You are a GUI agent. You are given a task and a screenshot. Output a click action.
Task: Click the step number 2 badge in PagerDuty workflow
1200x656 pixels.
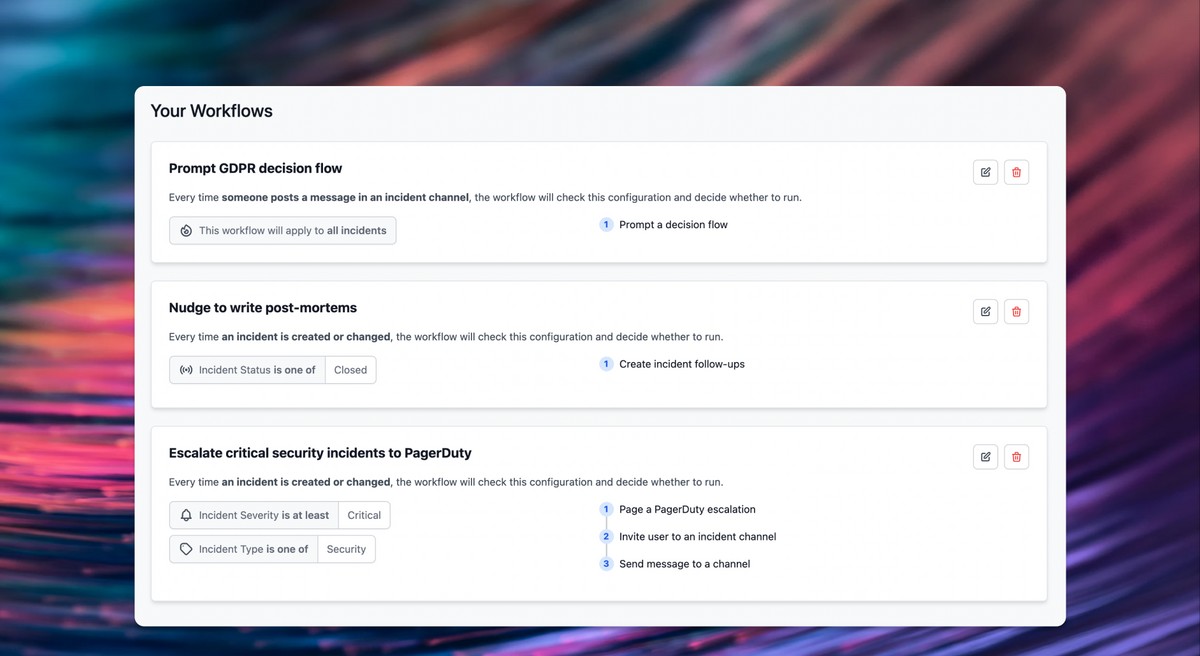[606, 536]
